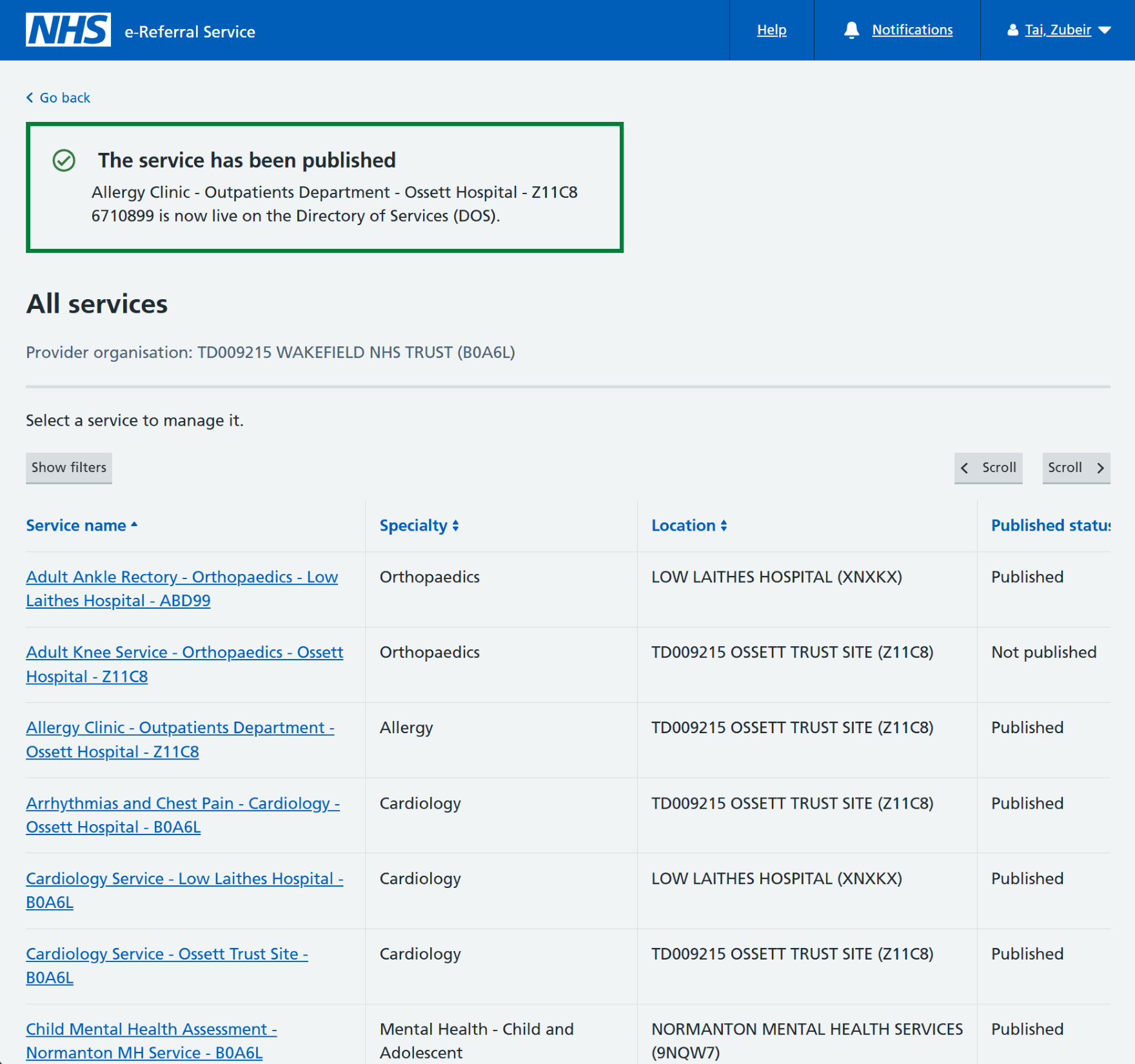Click the Provider organisation text line
Image resolution: width=1135 pixels, height=1064 pixels.
[x=270, y=352]
